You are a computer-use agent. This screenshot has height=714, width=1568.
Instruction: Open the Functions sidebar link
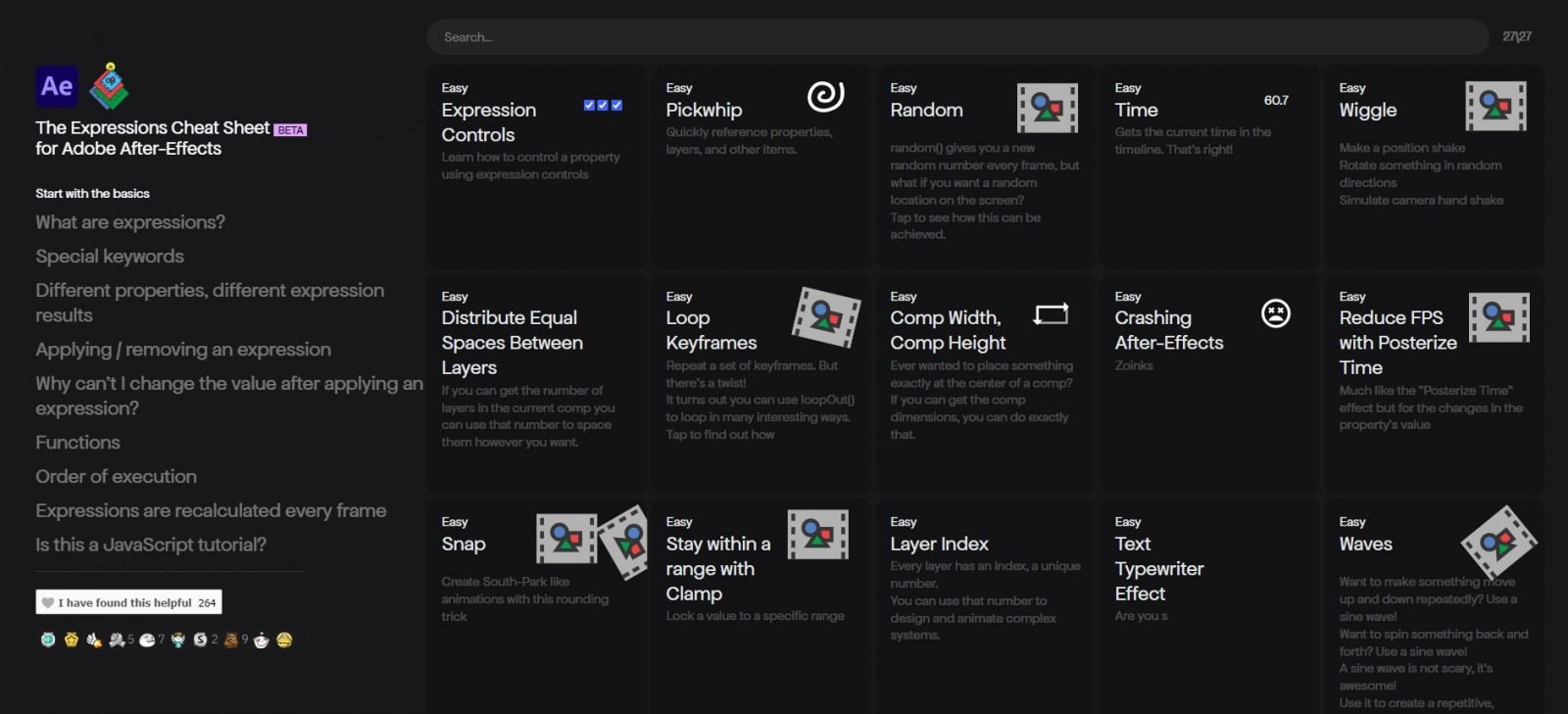point(77,443)
